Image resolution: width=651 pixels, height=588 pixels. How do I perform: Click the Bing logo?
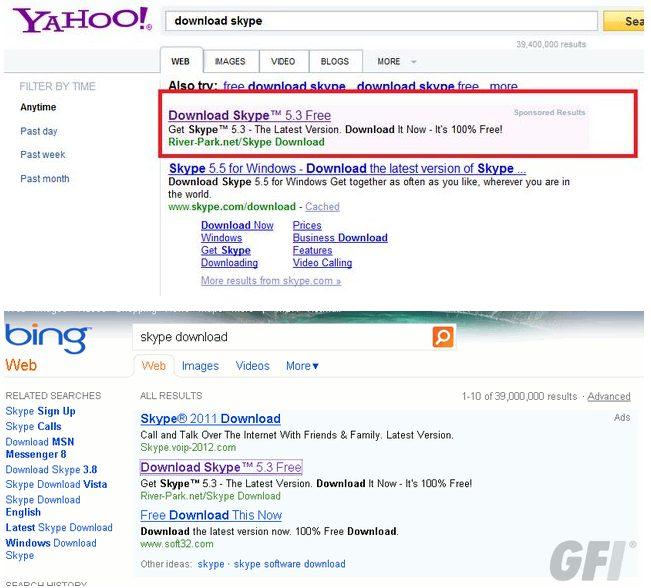[48, 338]
